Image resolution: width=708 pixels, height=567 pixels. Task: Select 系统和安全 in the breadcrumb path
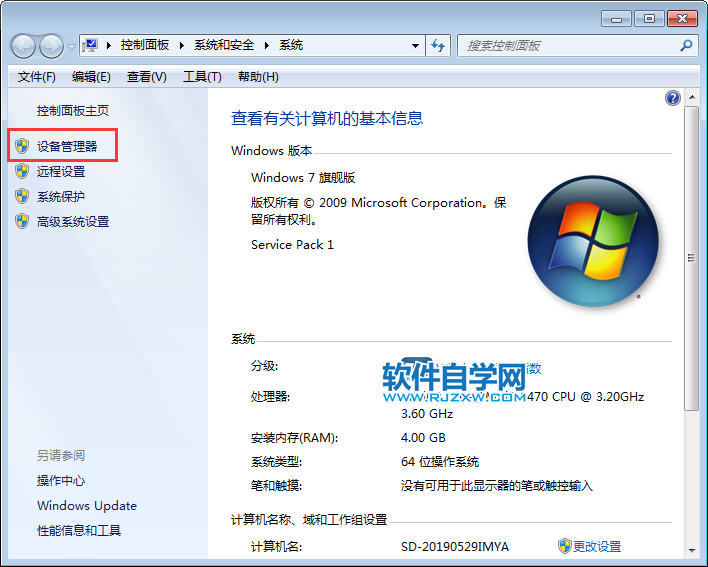[x=224, y=45]
